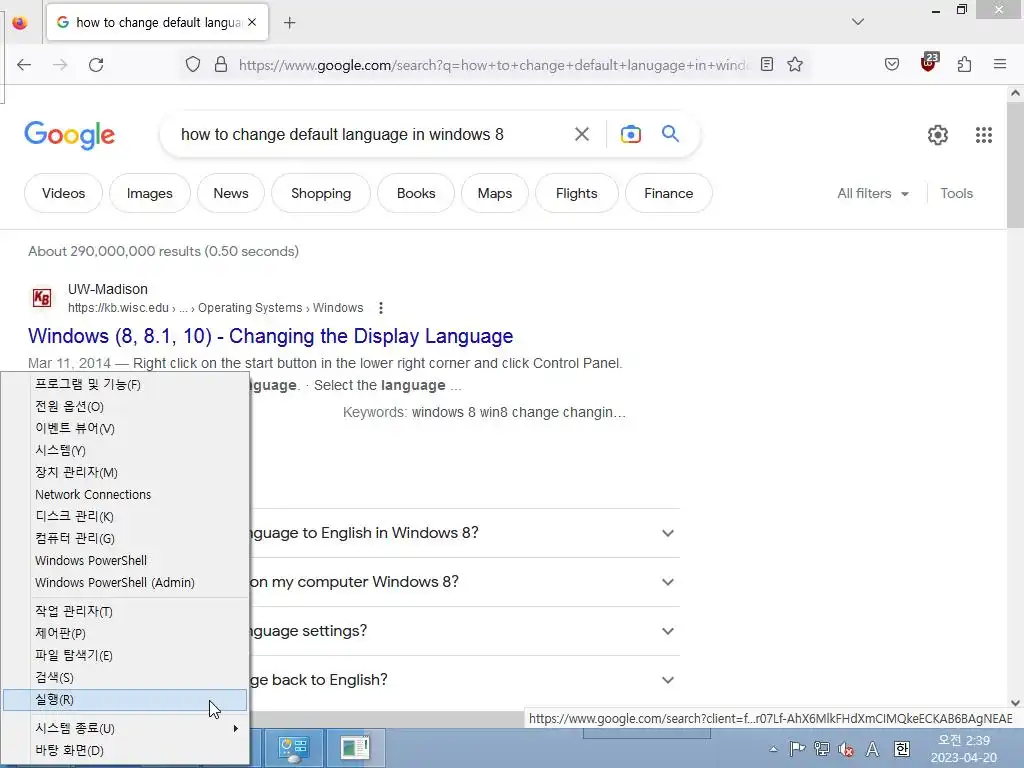The width and height of the screenshot is (1024, 768).
Task: Choose Windows PowerShell (non-admin) in the menu
Action: coord(125,560)
